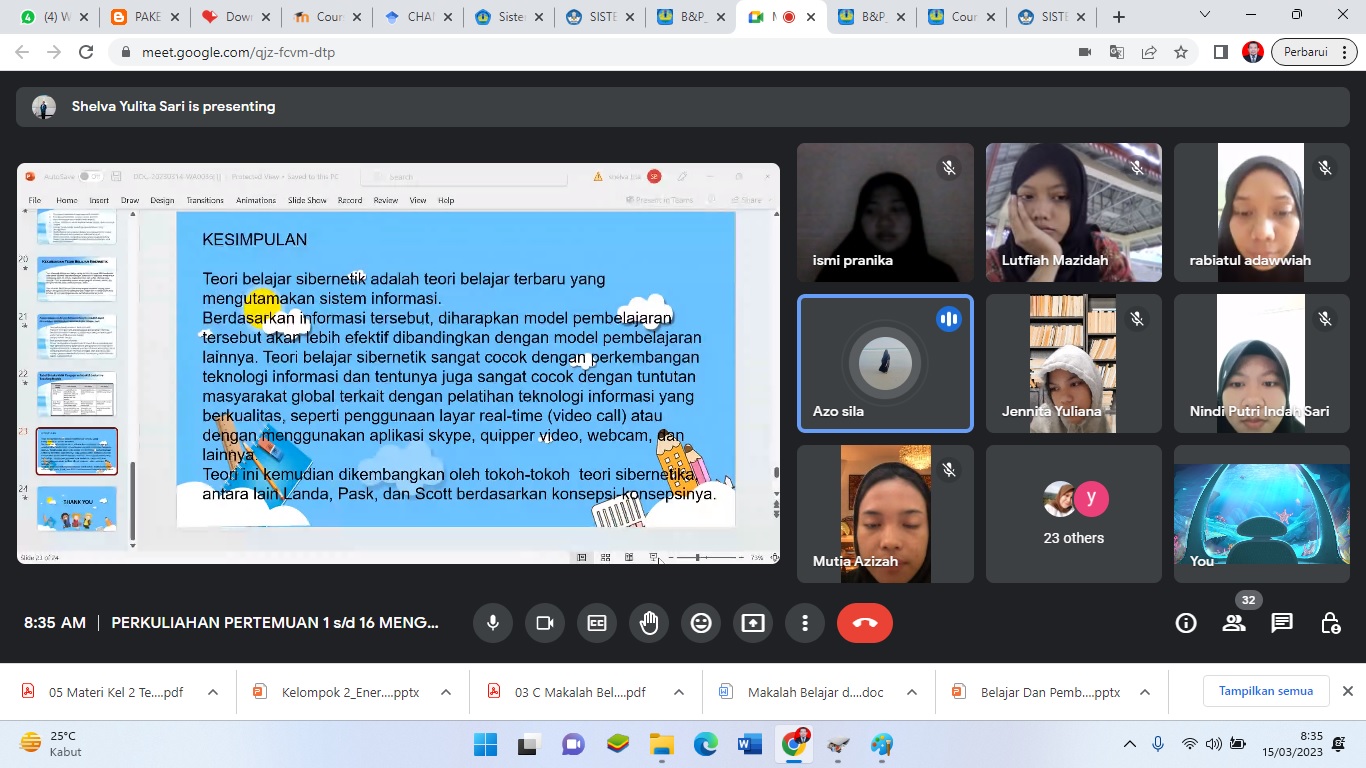1366x768 pixels.
Task: Open host controls lock icon
Action: pos(1330,623)
